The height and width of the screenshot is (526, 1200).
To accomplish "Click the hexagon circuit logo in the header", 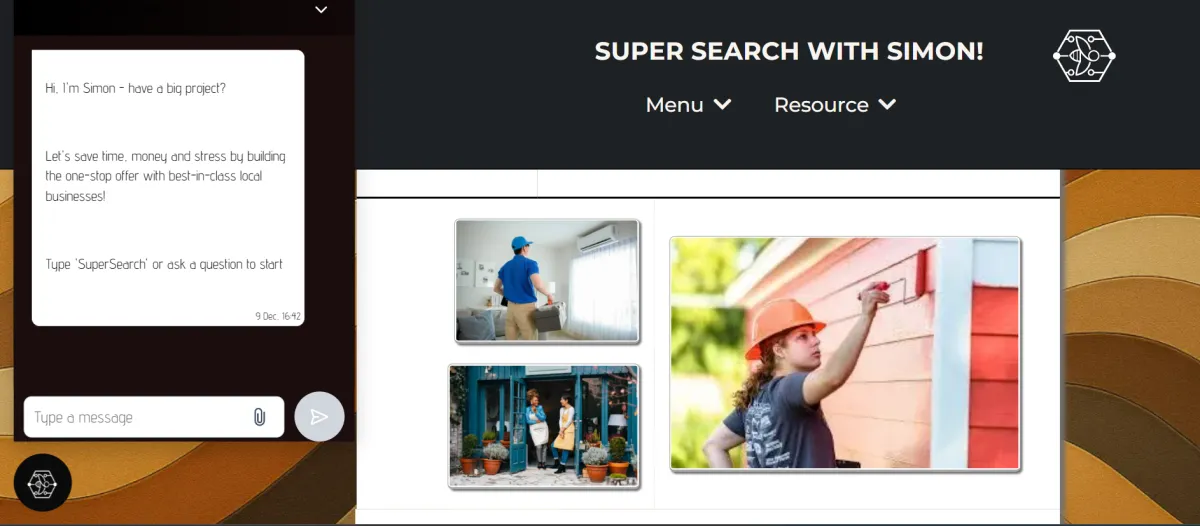I will 1085,55.
